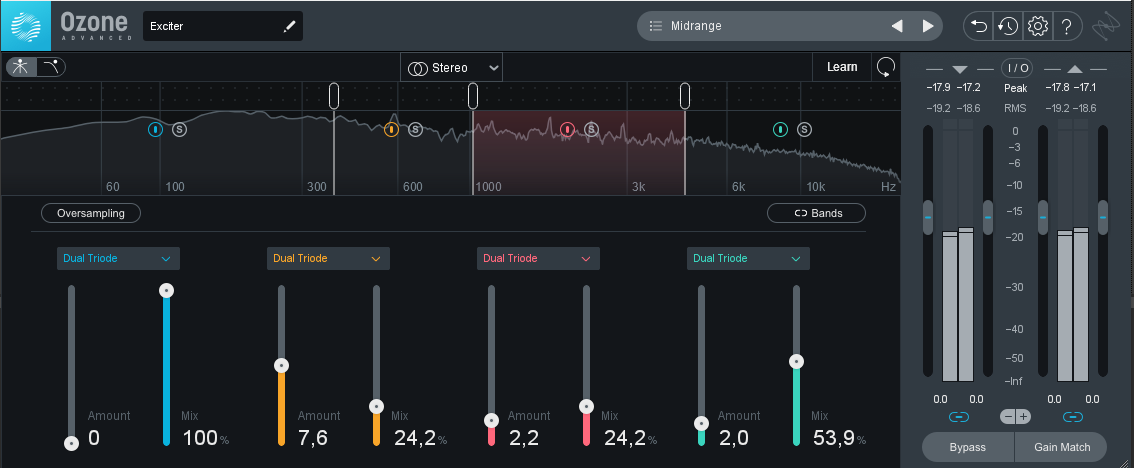Open the orange band Dual Triode dropdown
The width and height of the screenshot is (1134, 468).
click(x=328, y=258)
